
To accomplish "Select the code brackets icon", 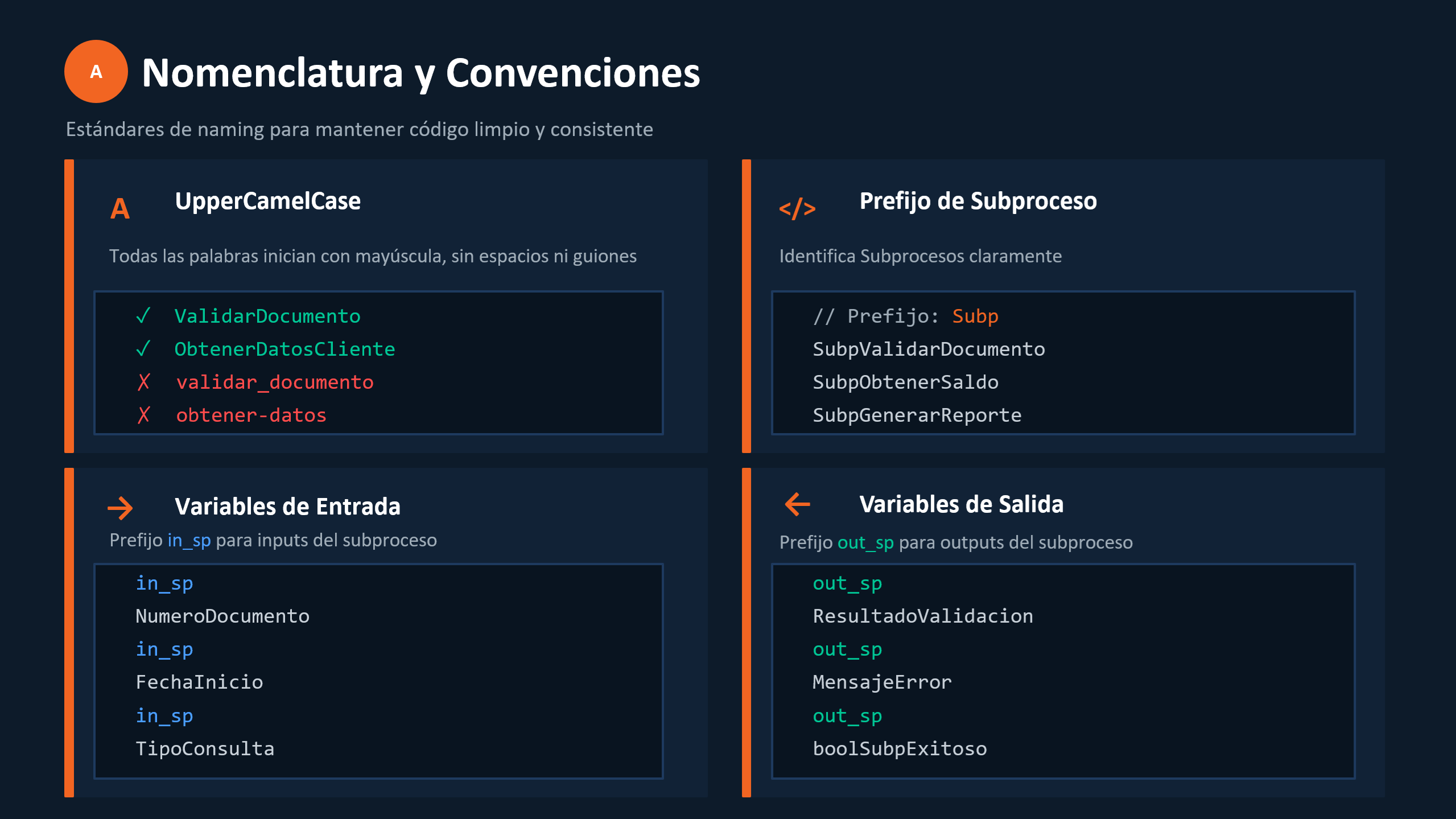I will pyautogui.click(x=797, y=209).
